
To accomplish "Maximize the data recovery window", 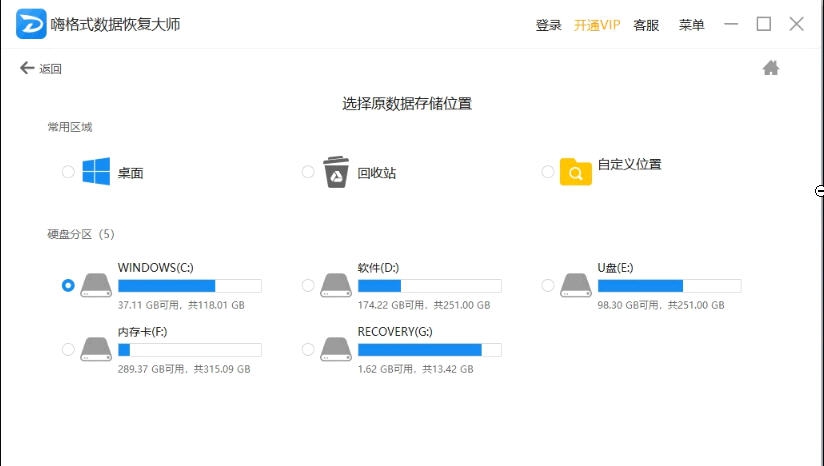I will [x=764, y=24].
